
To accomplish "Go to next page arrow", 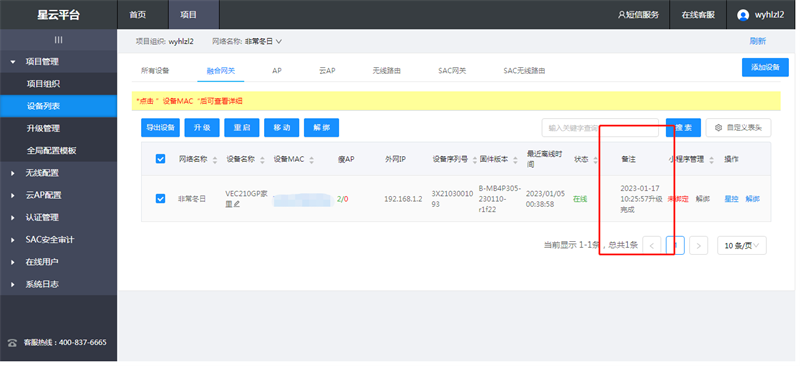I will pyautogui.click(x=698, y=246).
